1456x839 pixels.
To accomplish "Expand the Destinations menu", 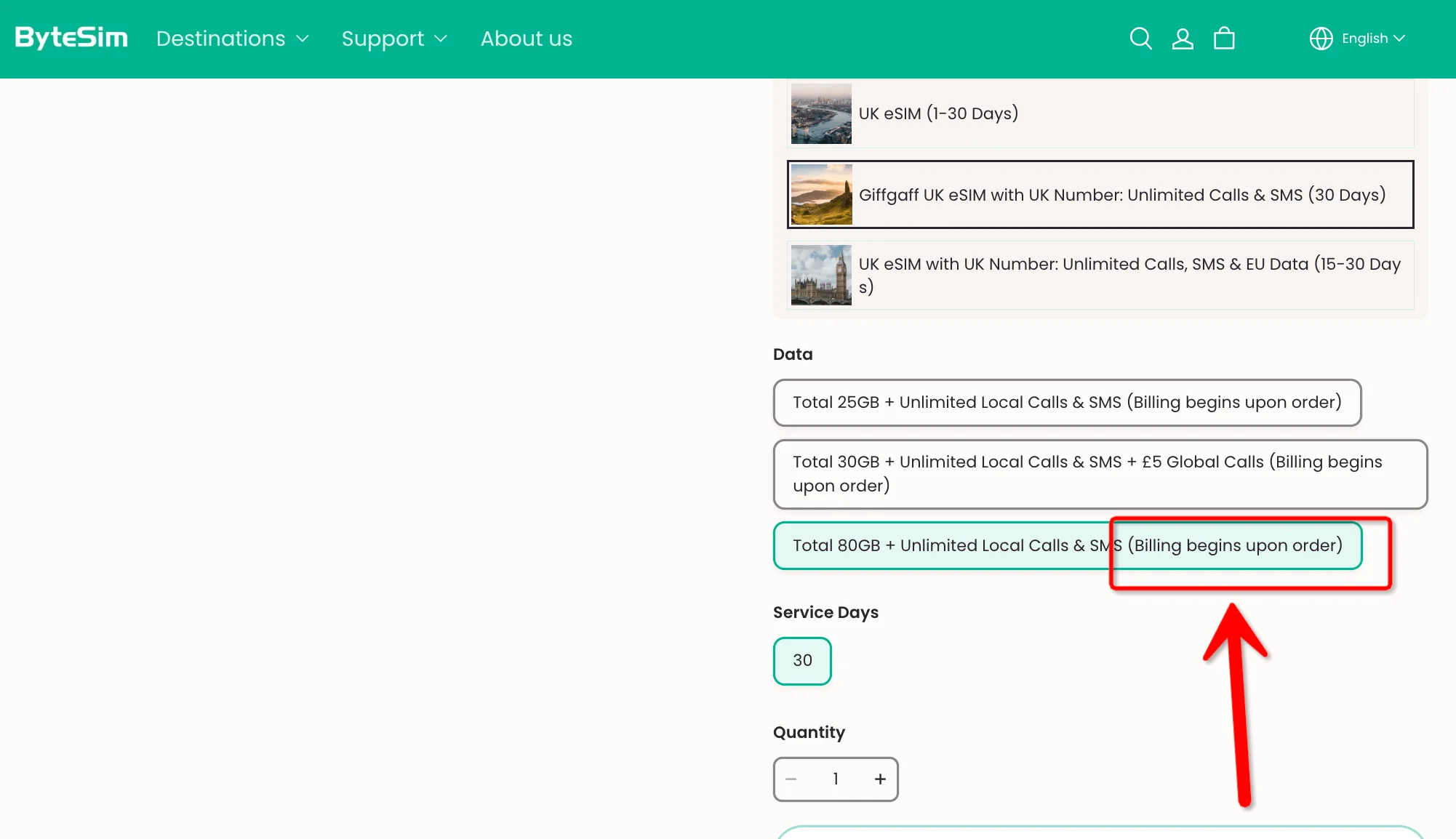I will [233, 39].
